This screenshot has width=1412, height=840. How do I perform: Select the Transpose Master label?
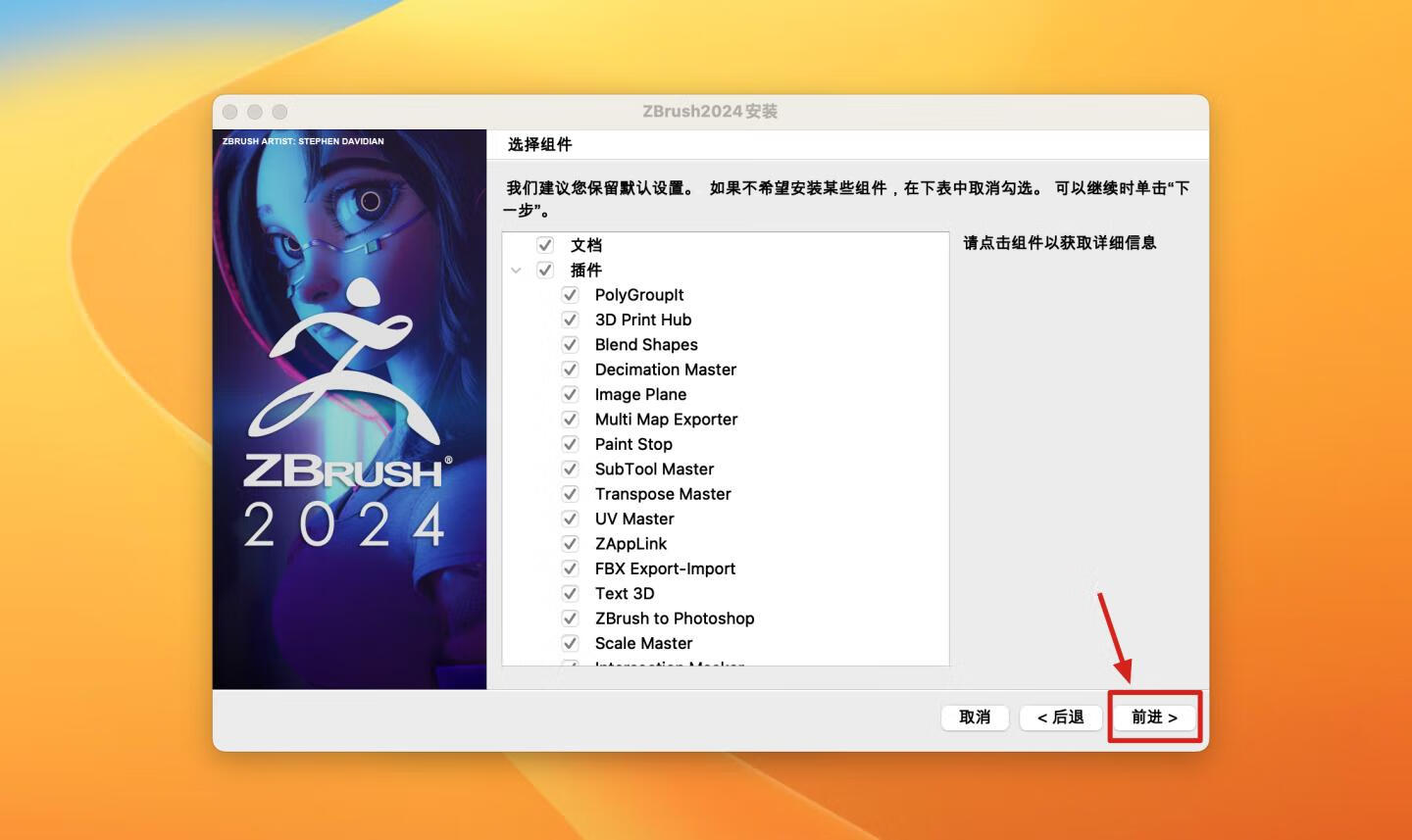(663, 494)
